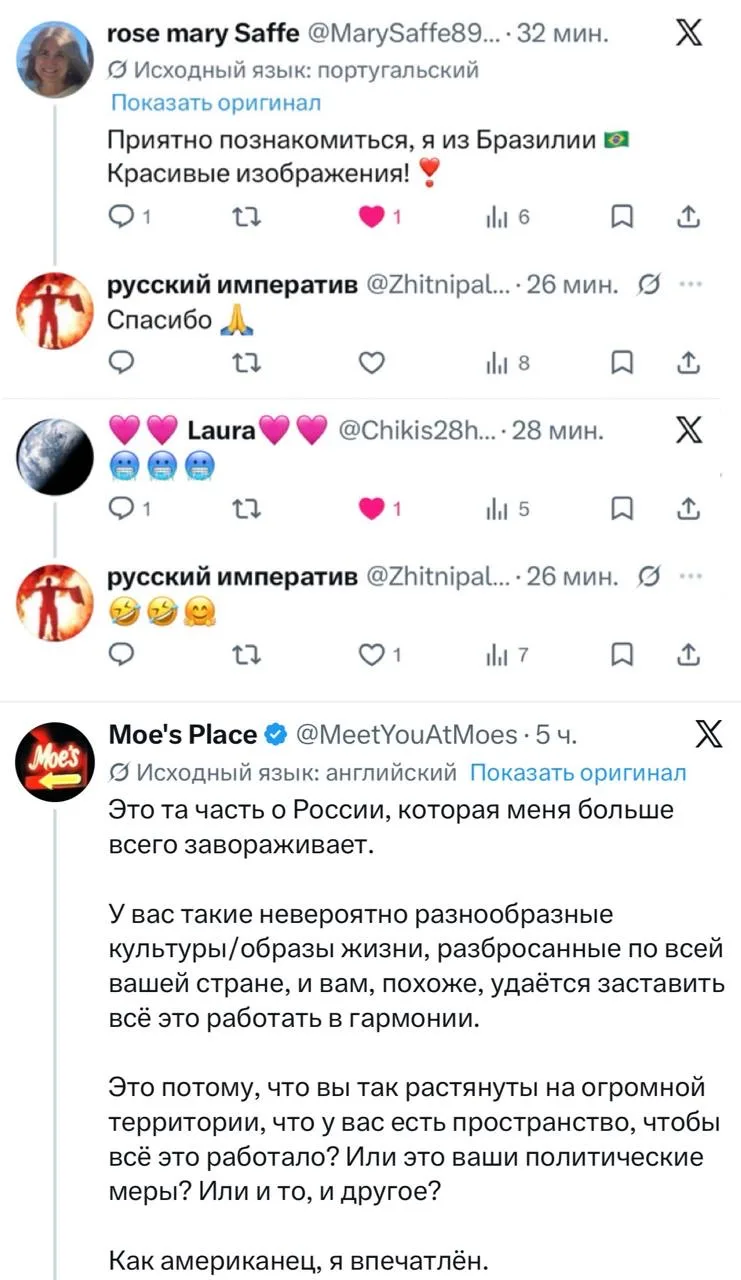Open more options on emoji reply by русский императив

[x=689, y=577]
